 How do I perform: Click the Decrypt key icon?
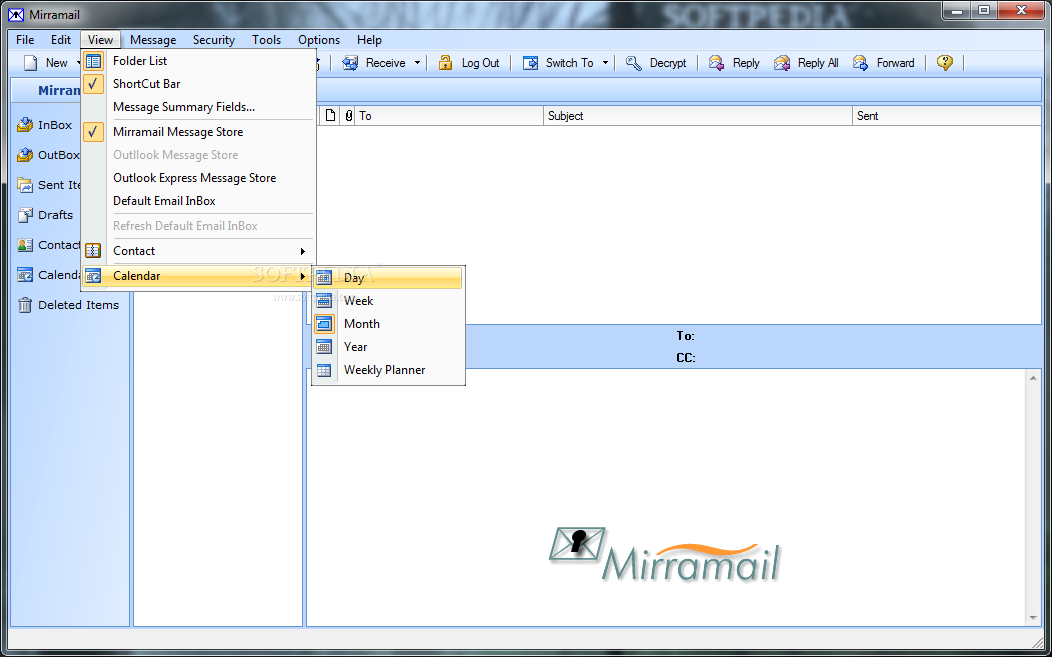pos(633,63)
